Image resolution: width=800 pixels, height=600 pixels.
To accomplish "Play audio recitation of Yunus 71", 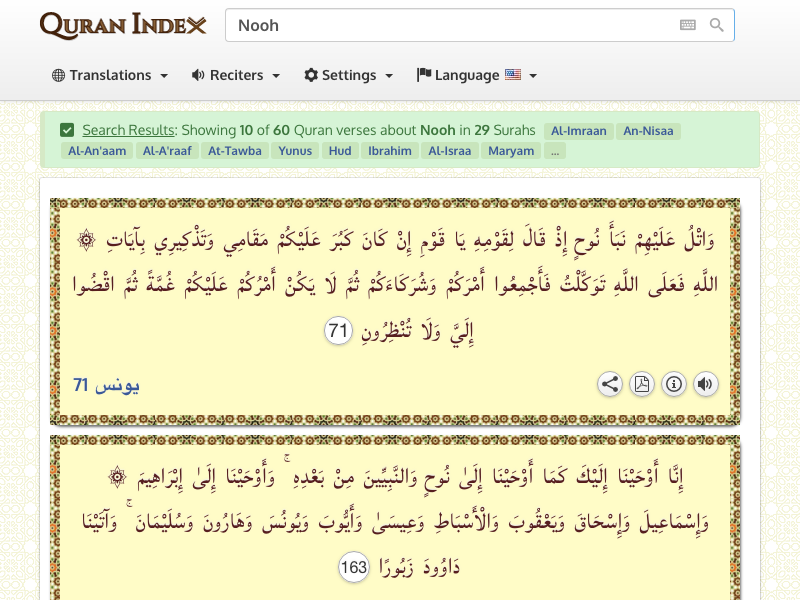I will 706,384.
